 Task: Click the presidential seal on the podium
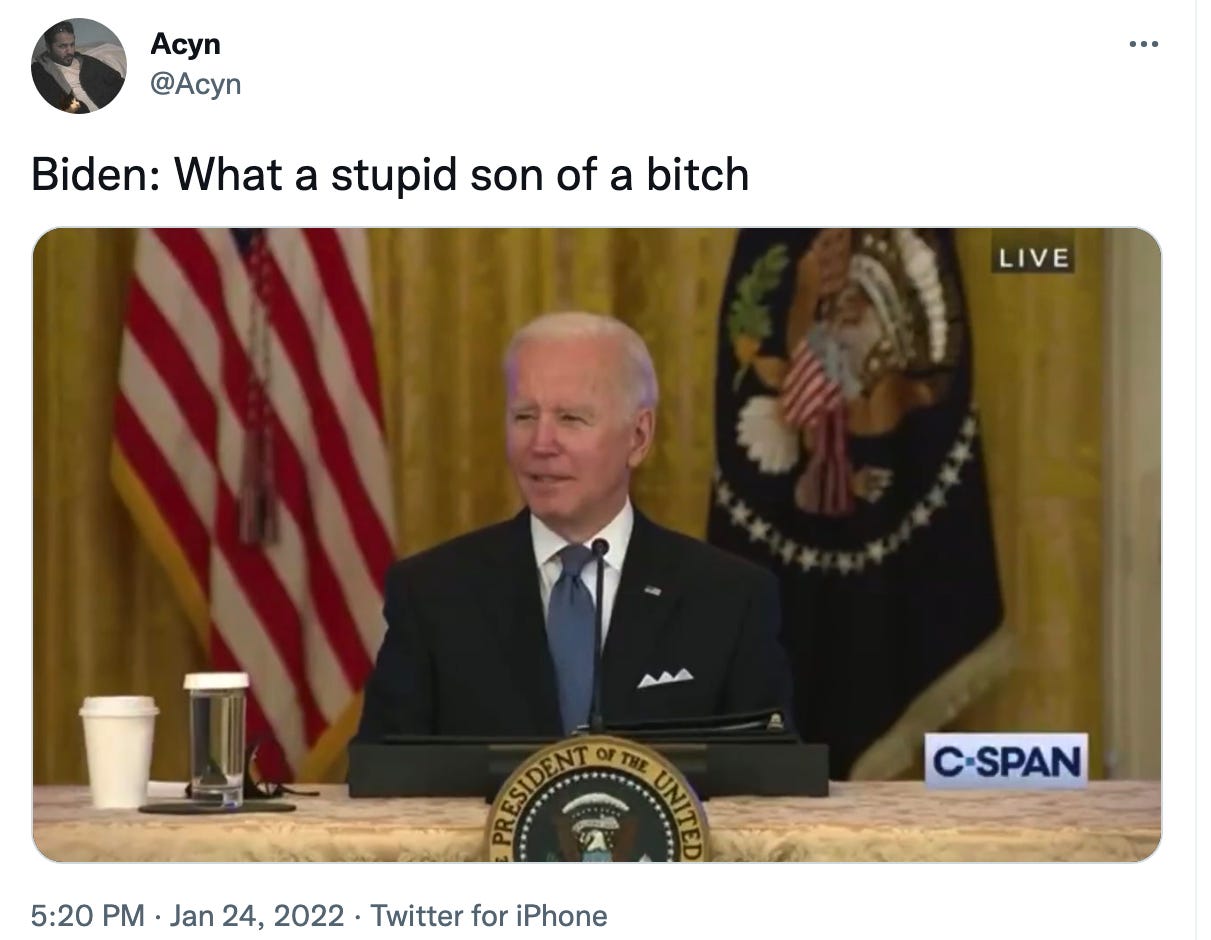pos(597,802)
